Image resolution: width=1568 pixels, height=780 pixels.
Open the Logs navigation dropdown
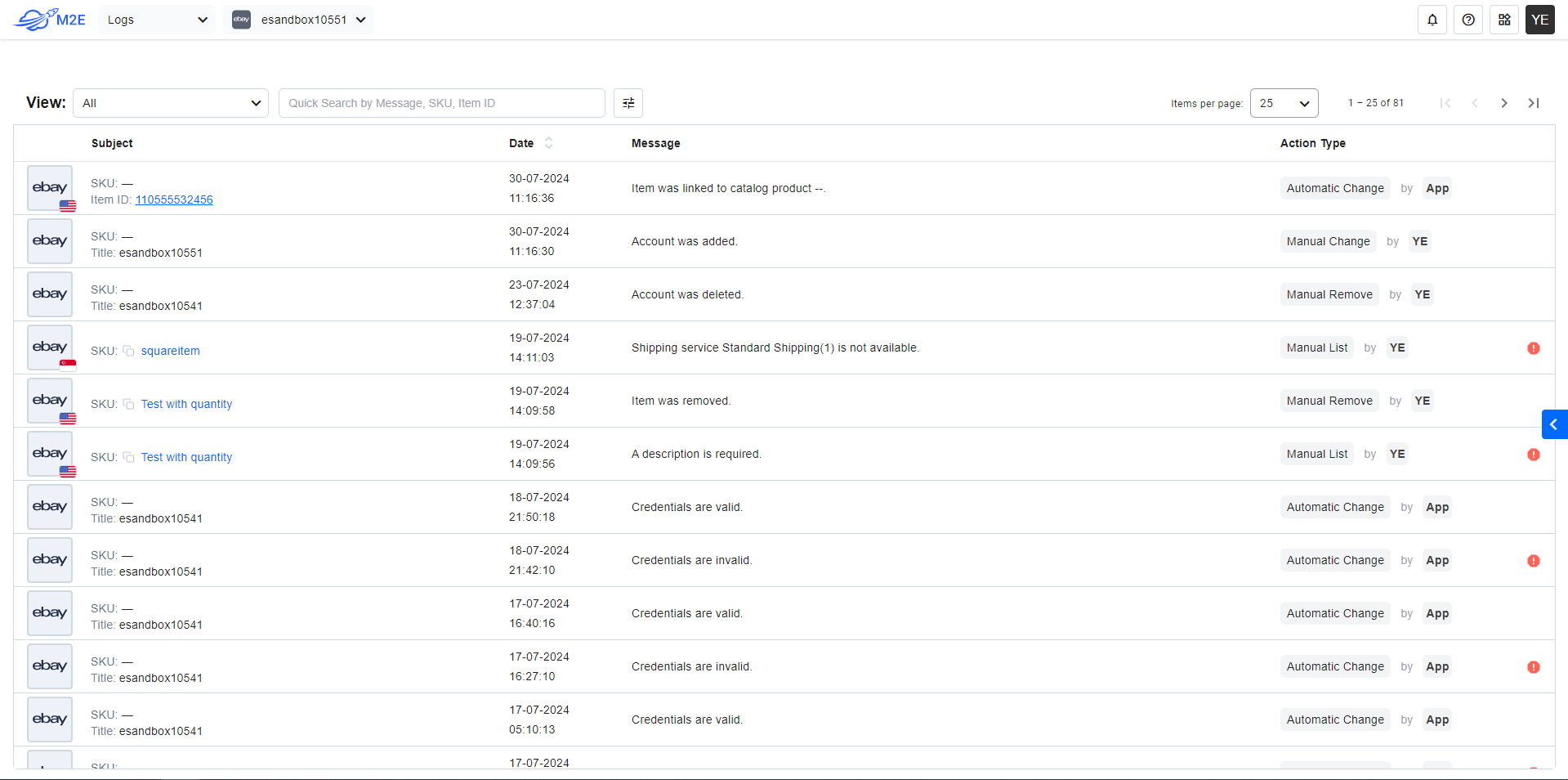tap(157, 20)
